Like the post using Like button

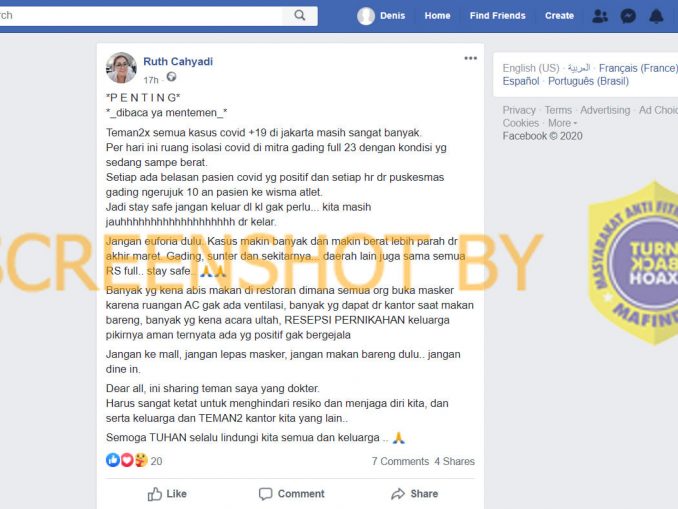167,494
